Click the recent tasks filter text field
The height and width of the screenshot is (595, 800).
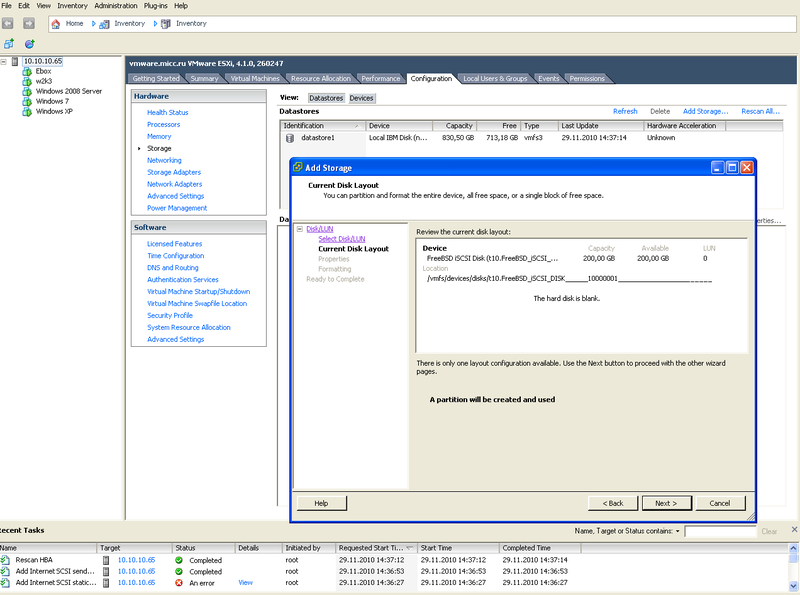tap(720, 531)
